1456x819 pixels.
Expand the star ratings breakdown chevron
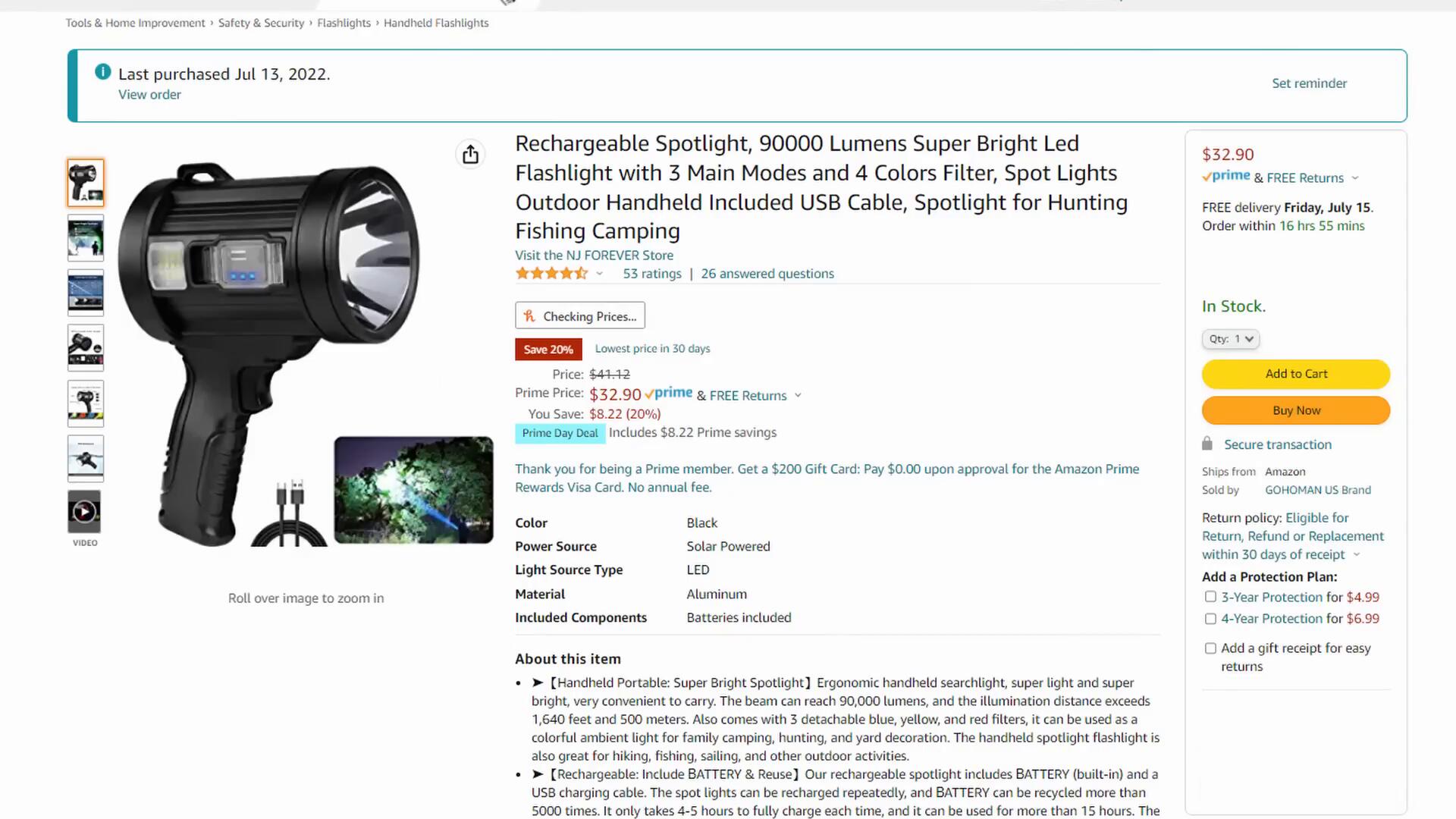point(599,274)
